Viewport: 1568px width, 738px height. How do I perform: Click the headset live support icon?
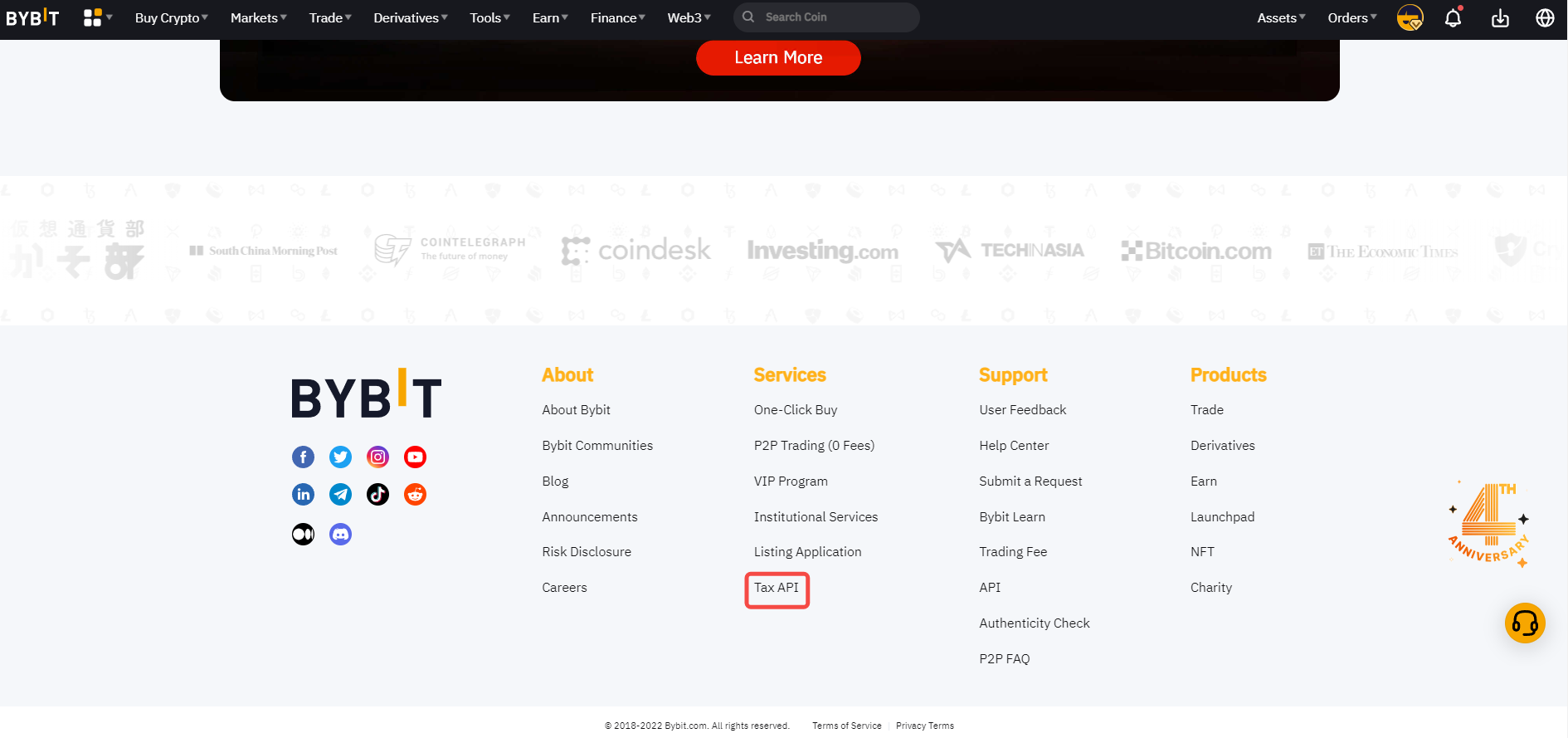pos(1525,623)
